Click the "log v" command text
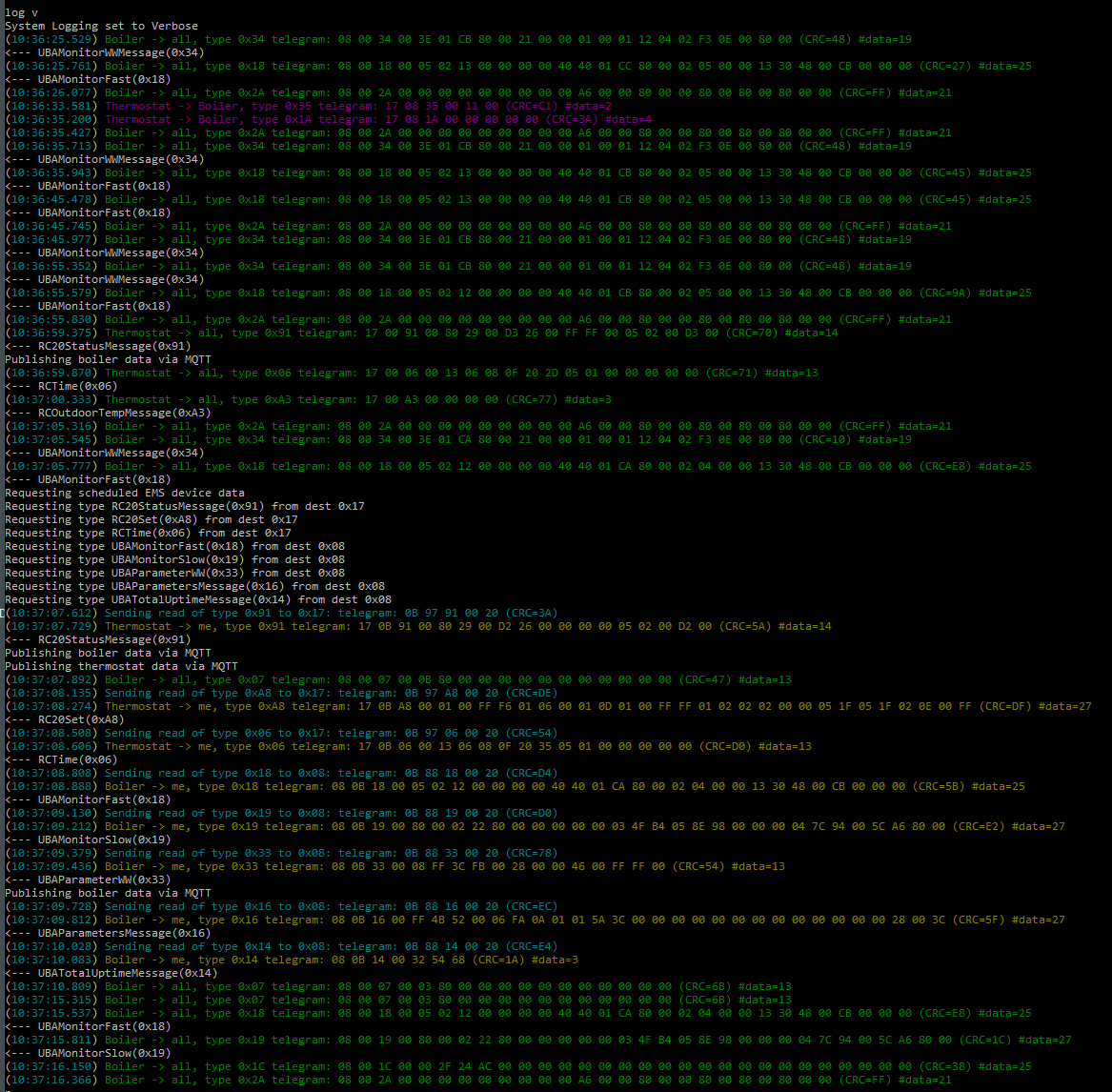 [x=15, y=12]
